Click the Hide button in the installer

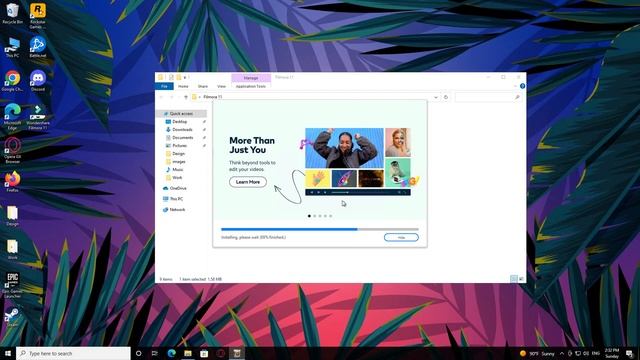(x=401, y=238)
